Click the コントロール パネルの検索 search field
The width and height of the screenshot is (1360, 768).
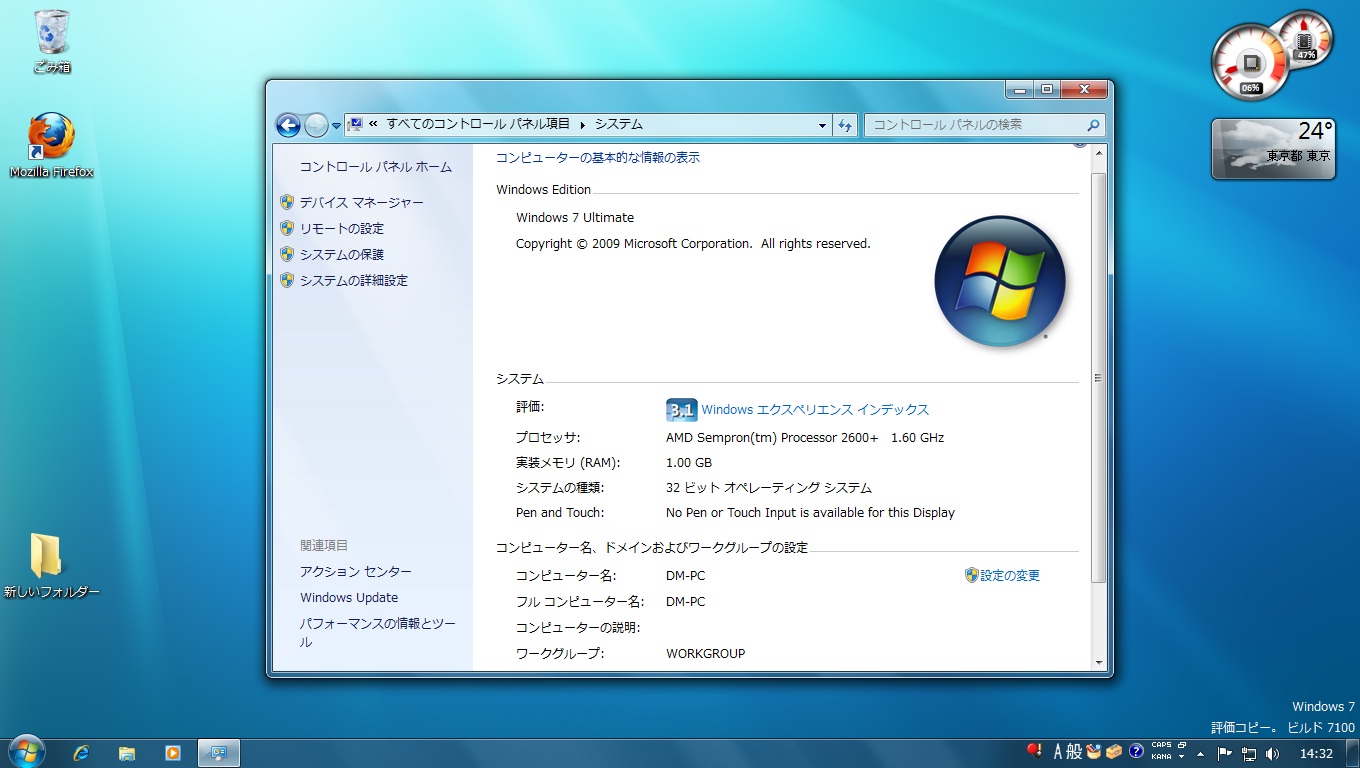point(984,125)
